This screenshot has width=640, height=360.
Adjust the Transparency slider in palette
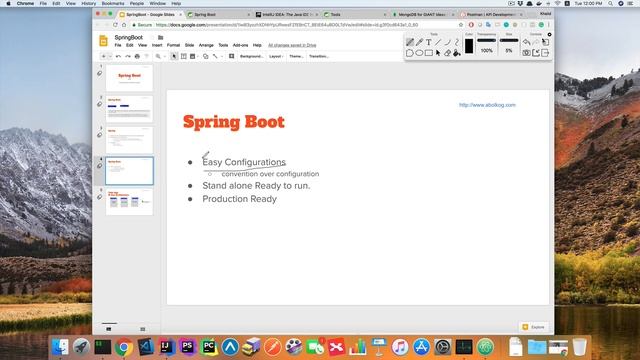tap(487, 41)
